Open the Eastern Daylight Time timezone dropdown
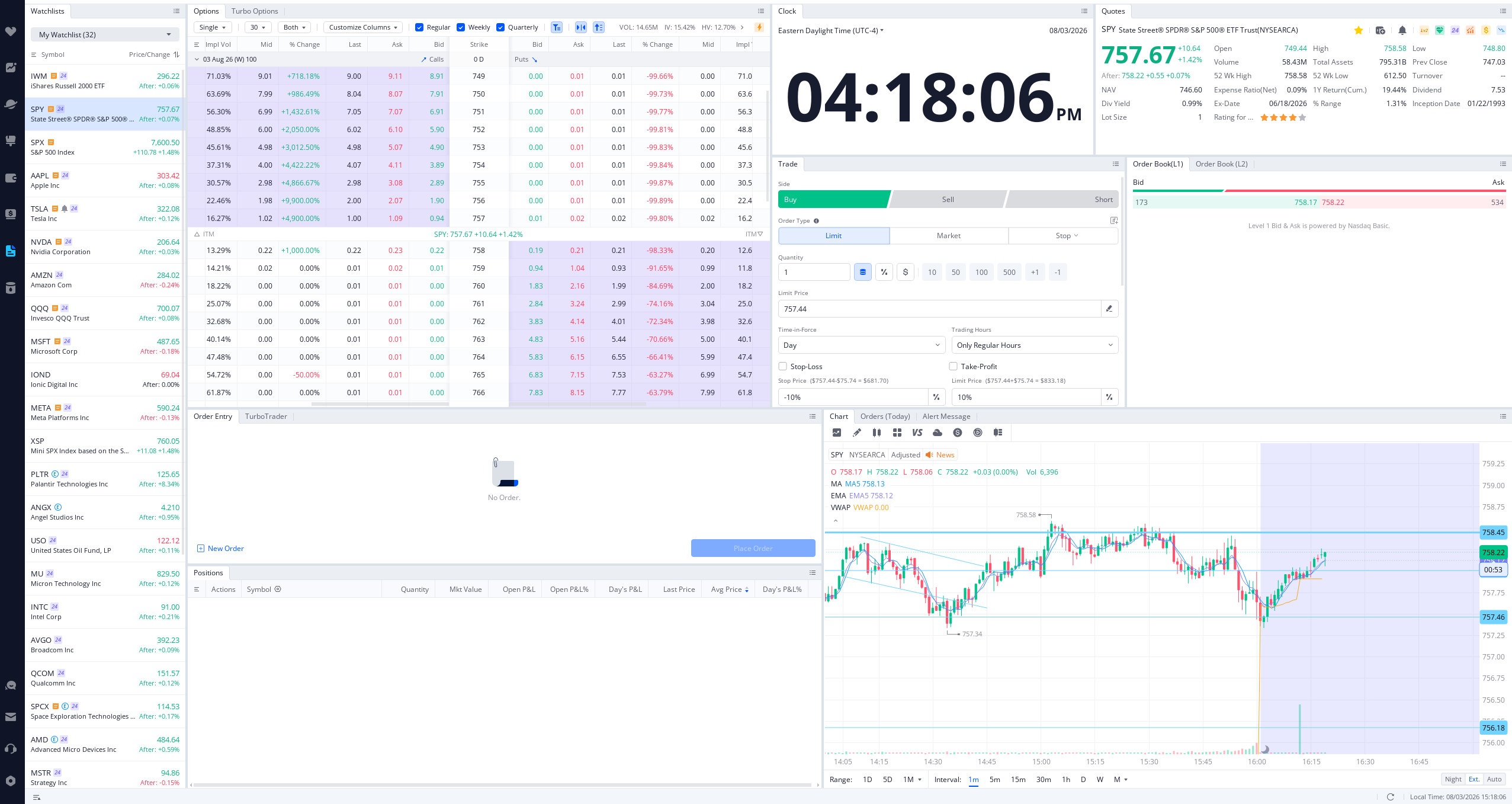 [x=831, y=30]
